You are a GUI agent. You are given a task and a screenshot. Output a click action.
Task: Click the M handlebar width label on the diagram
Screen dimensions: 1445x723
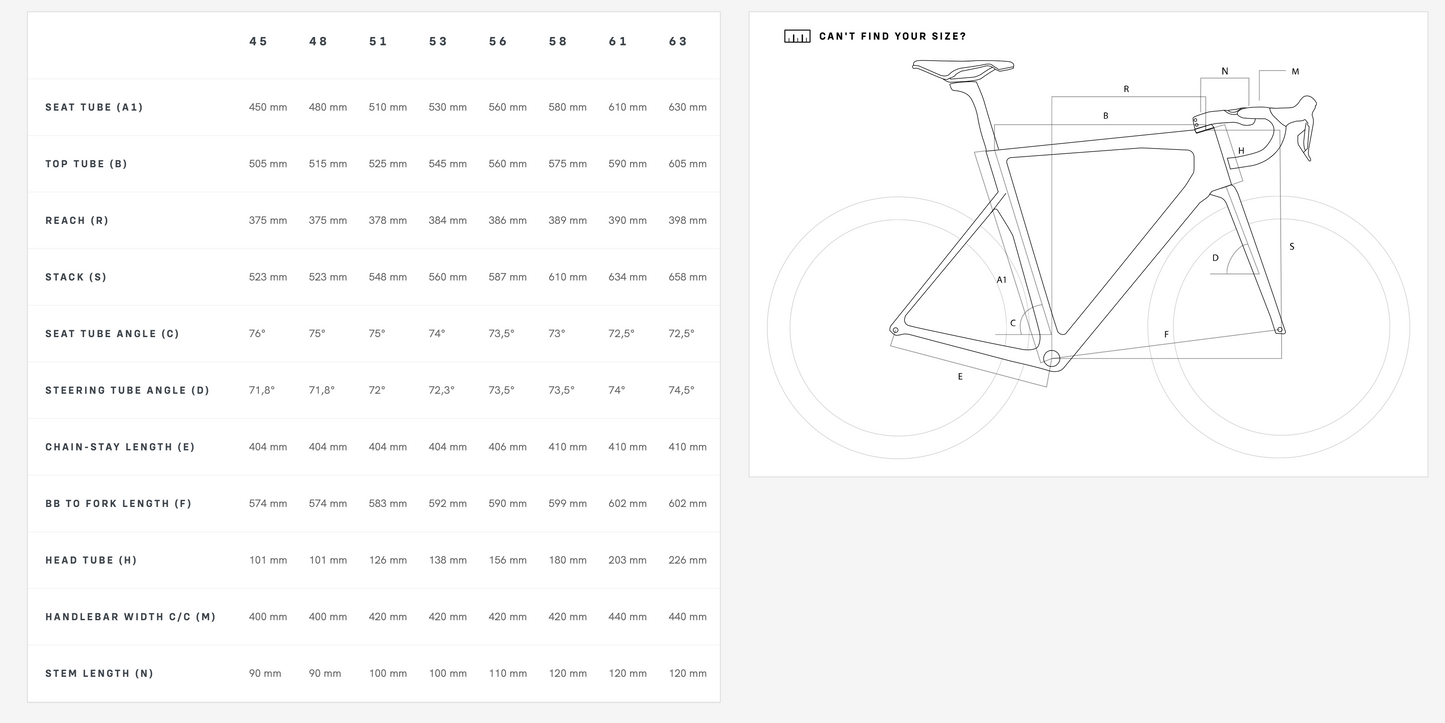tap(1295, 71)
